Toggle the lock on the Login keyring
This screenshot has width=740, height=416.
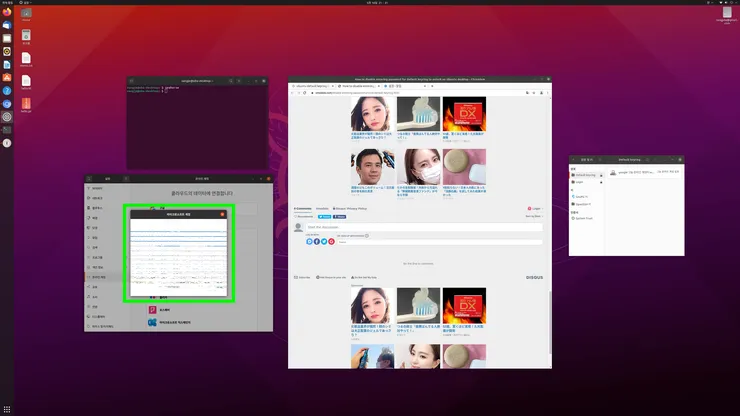[601, 182]
